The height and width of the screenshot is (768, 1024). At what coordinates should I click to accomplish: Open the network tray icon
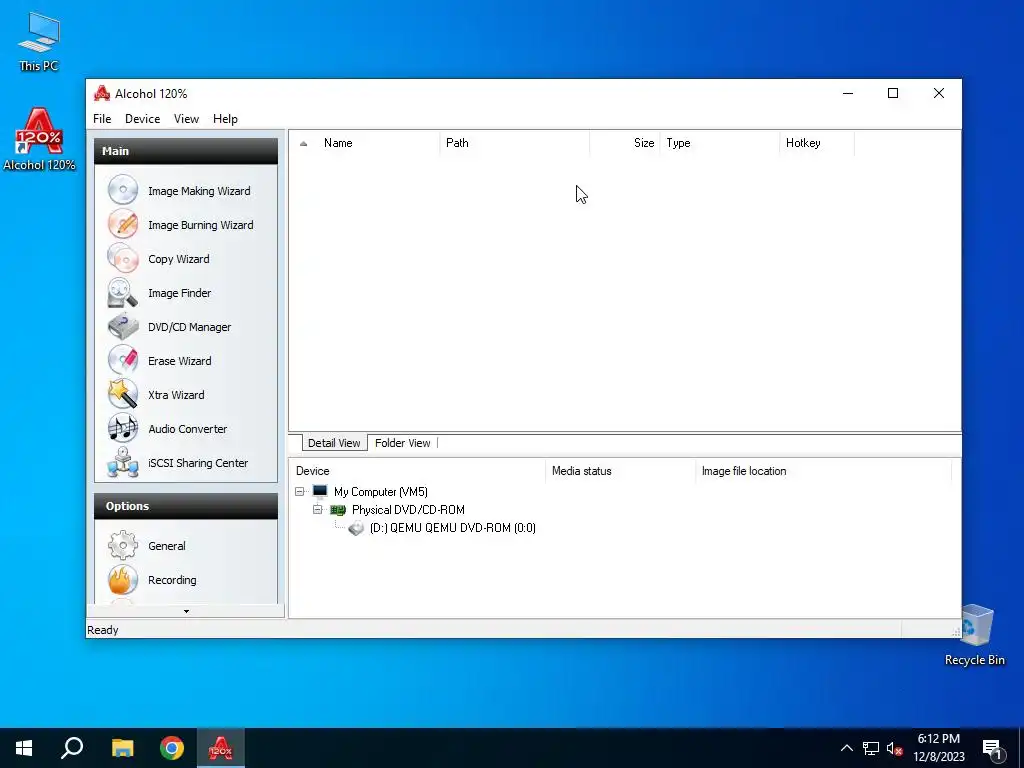coord(871,748)
